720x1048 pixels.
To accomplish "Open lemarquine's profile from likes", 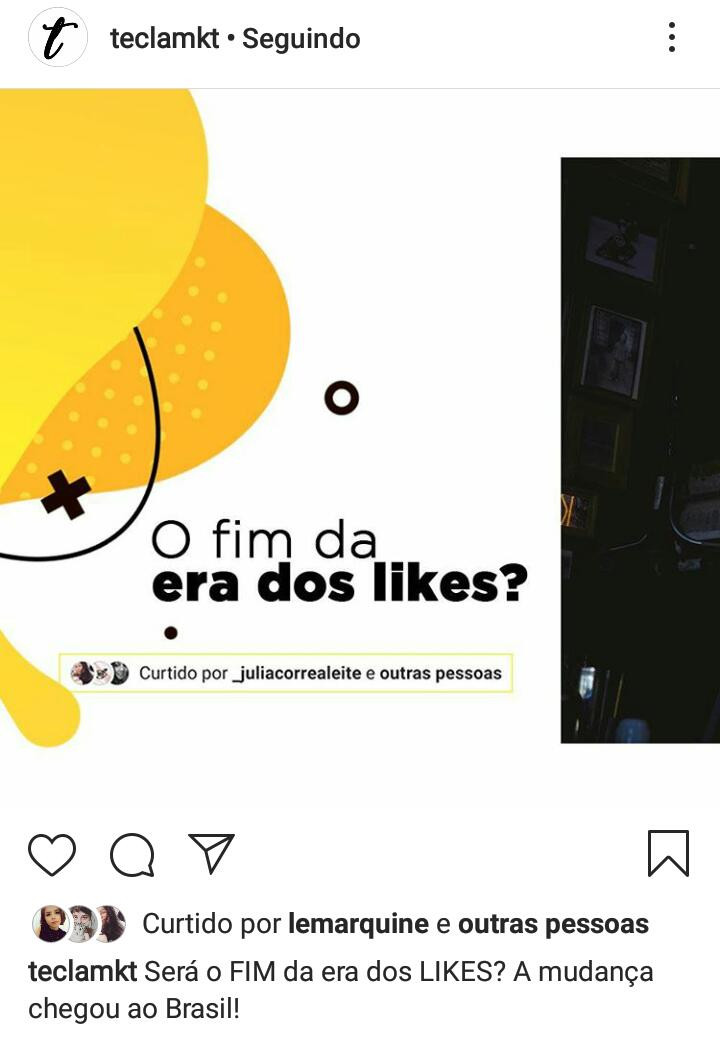I will click(358, 924).
